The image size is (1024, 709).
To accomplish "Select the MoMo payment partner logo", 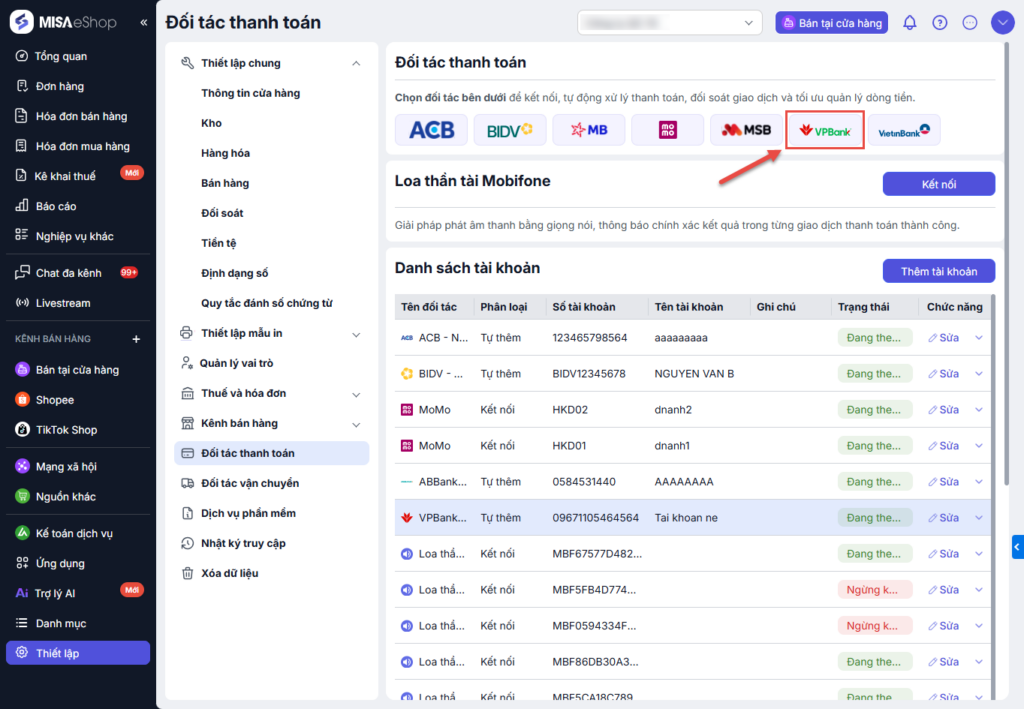I will [667, 130].
